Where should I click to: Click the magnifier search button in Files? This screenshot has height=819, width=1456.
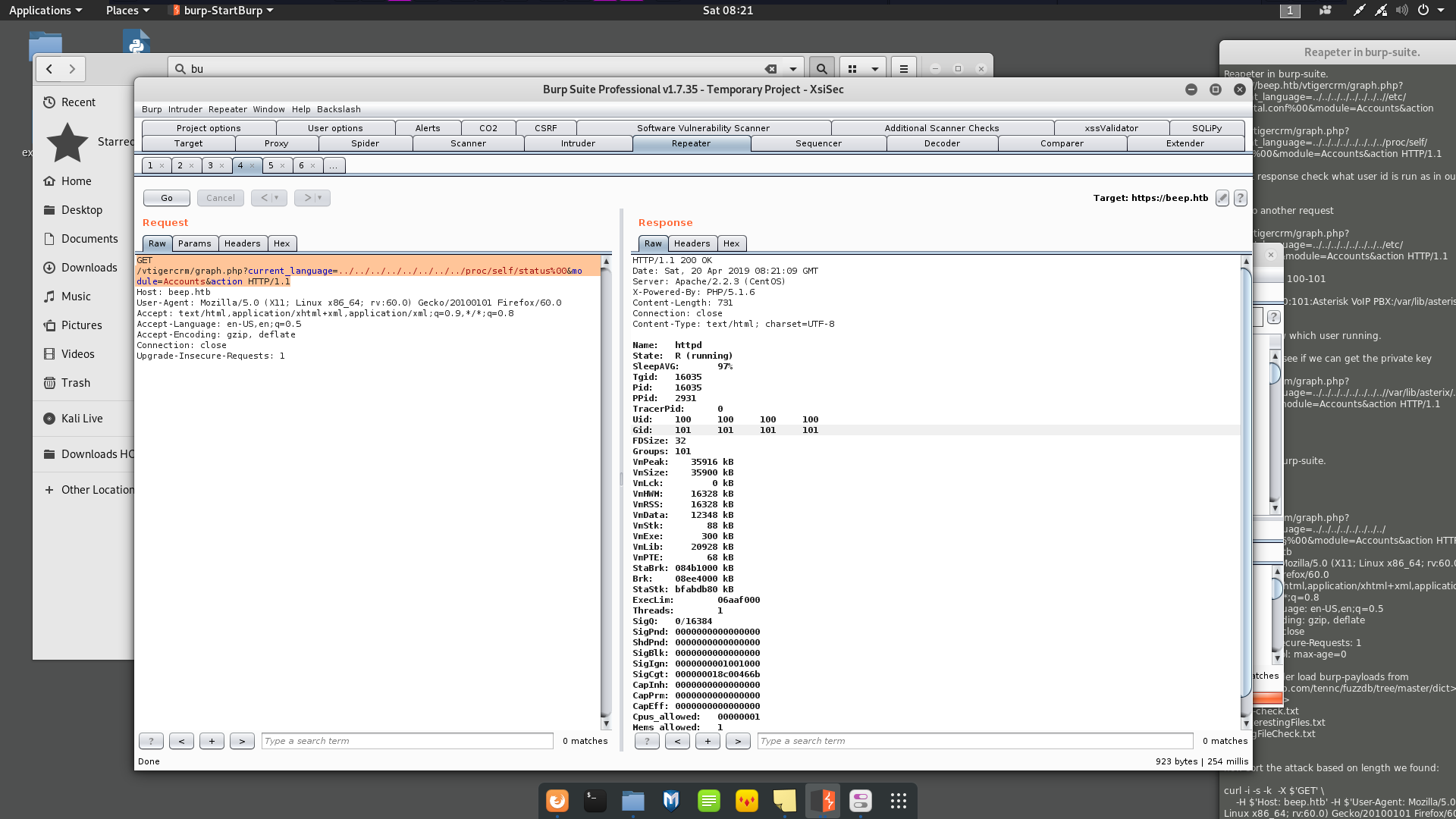tap(821, 68)
